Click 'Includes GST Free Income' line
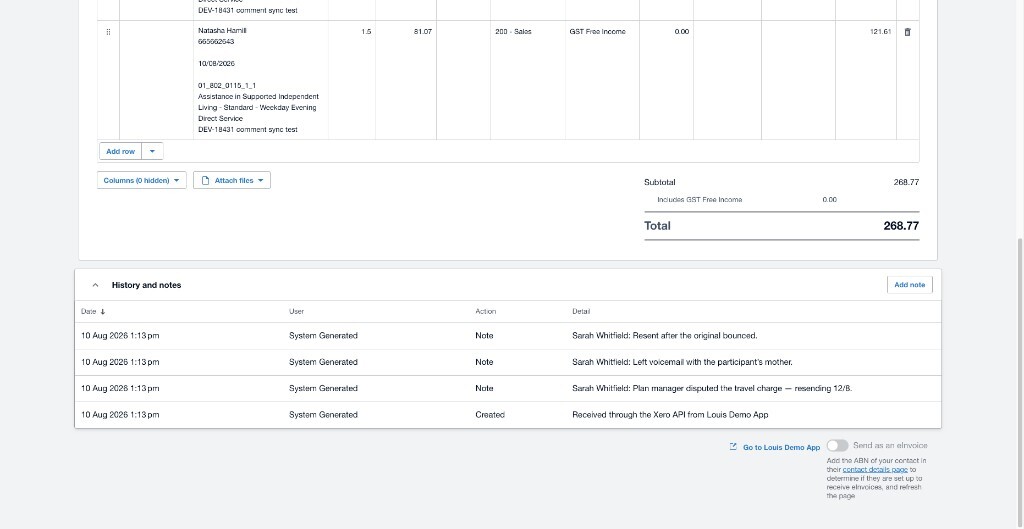 click(699, 200)
